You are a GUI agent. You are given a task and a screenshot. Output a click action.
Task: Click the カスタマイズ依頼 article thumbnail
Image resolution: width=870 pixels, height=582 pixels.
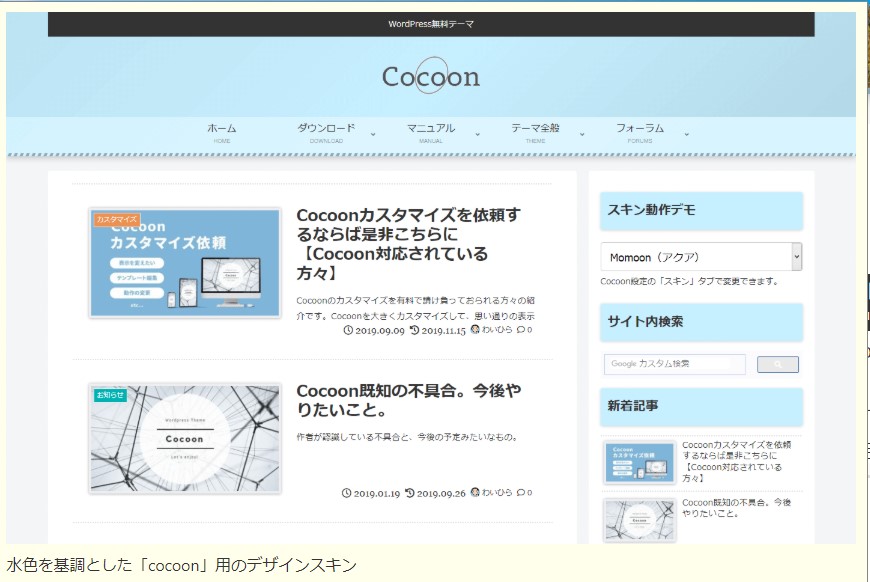coord(185,263)
